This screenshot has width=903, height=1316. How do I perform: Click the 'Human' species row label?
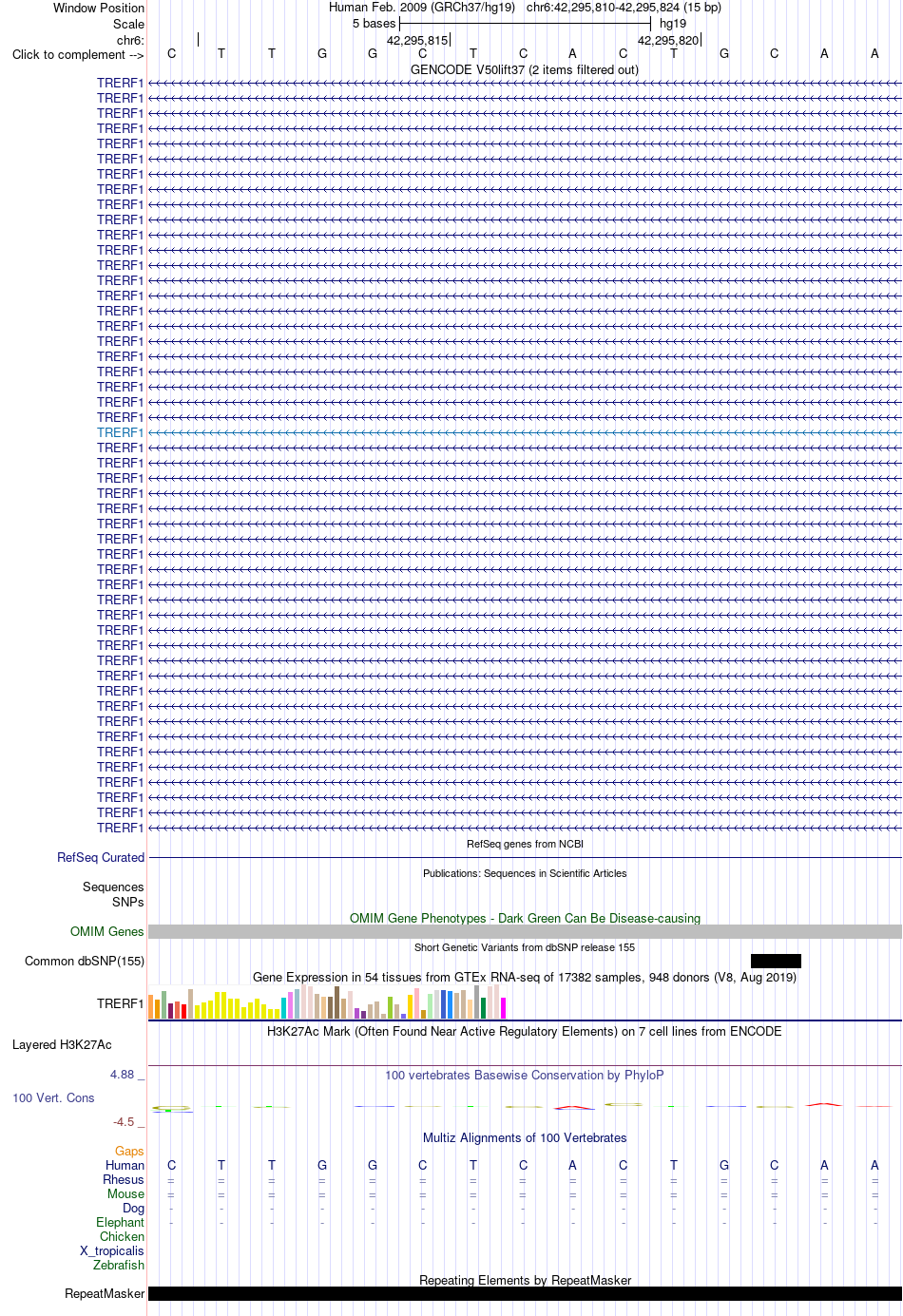[x=125, y=1165]
